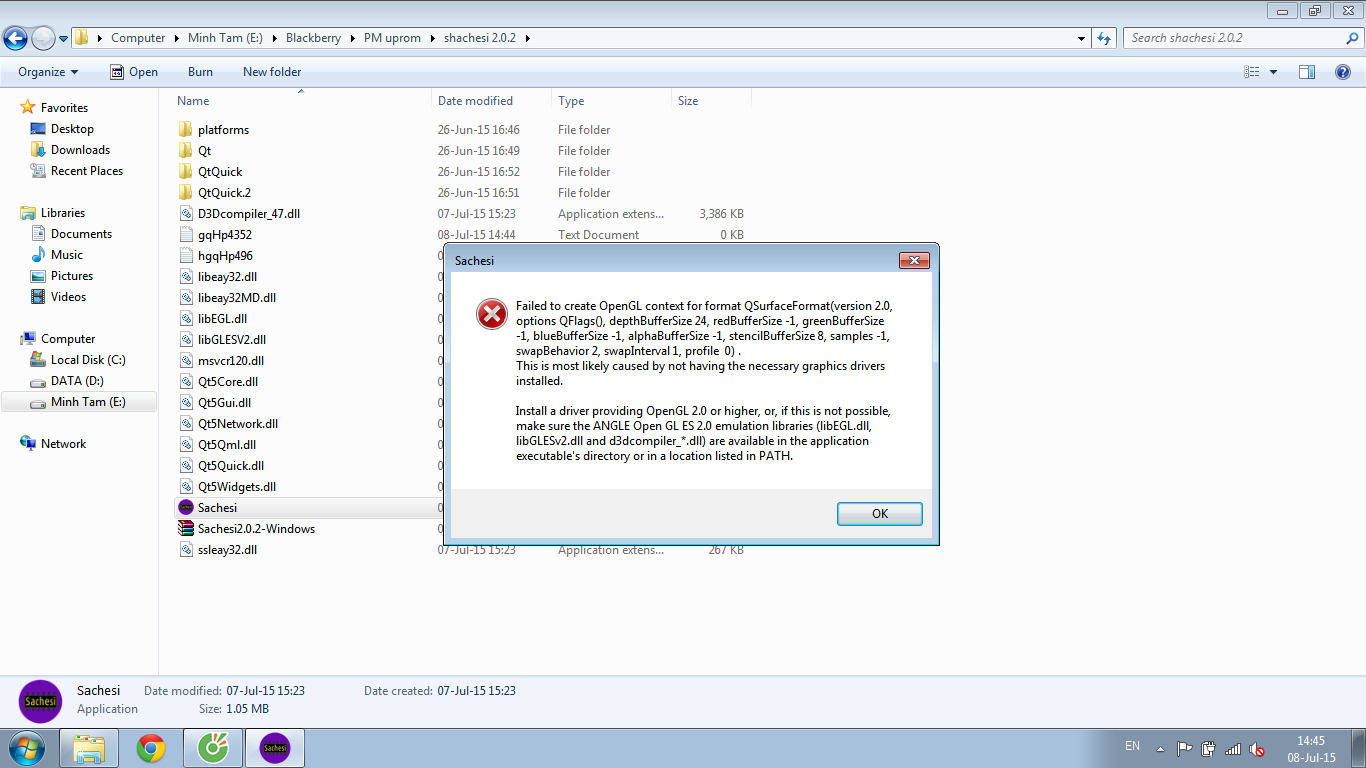
Task: Select the QtQuick folder
Action: coord(220,172)
